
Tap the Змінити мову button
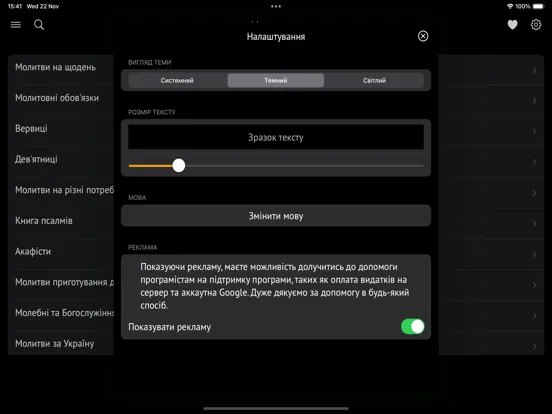(x=276, y=216)
